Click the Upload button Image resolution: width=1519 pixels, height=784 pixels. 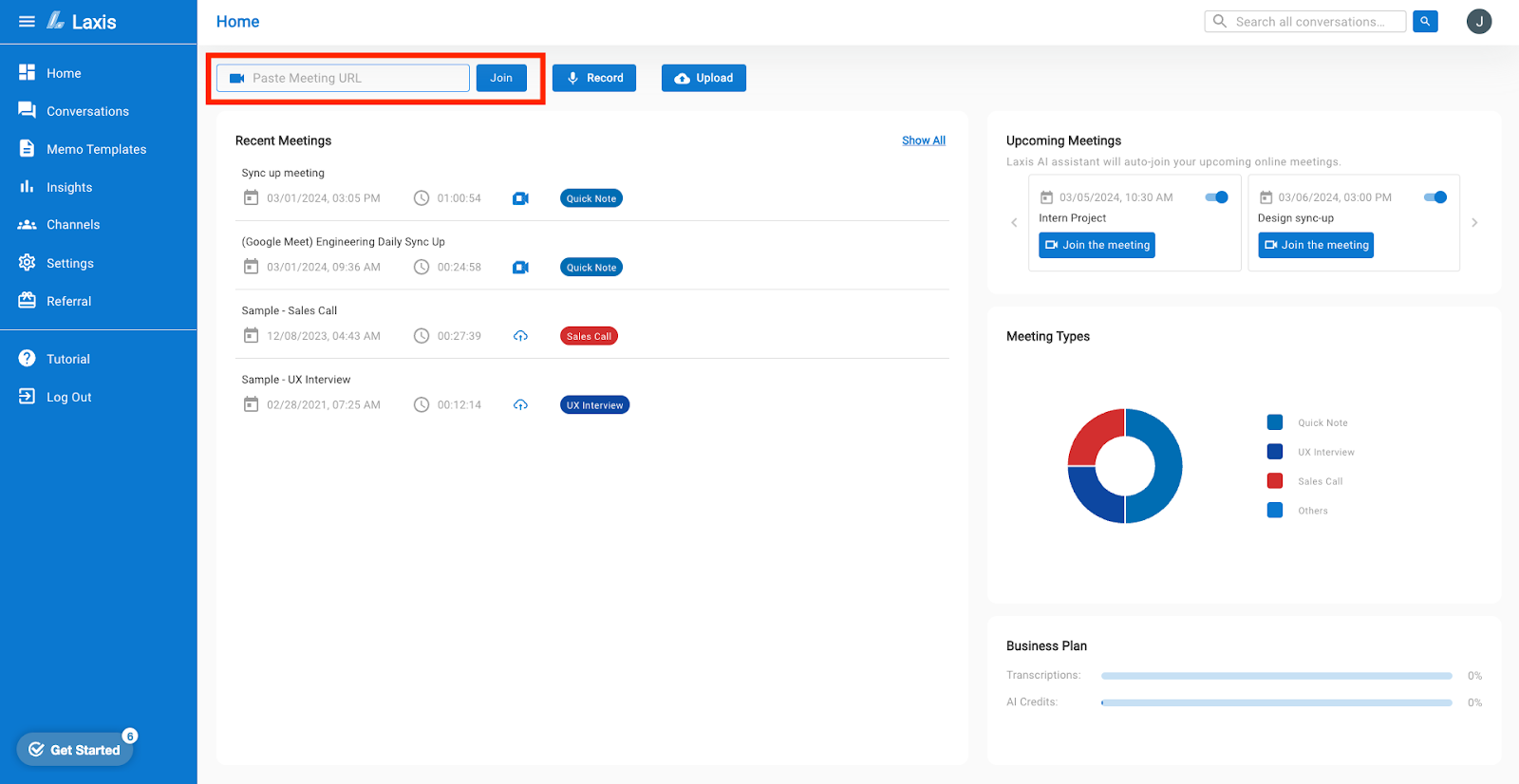pyautogui.click(x=703, y=78)
